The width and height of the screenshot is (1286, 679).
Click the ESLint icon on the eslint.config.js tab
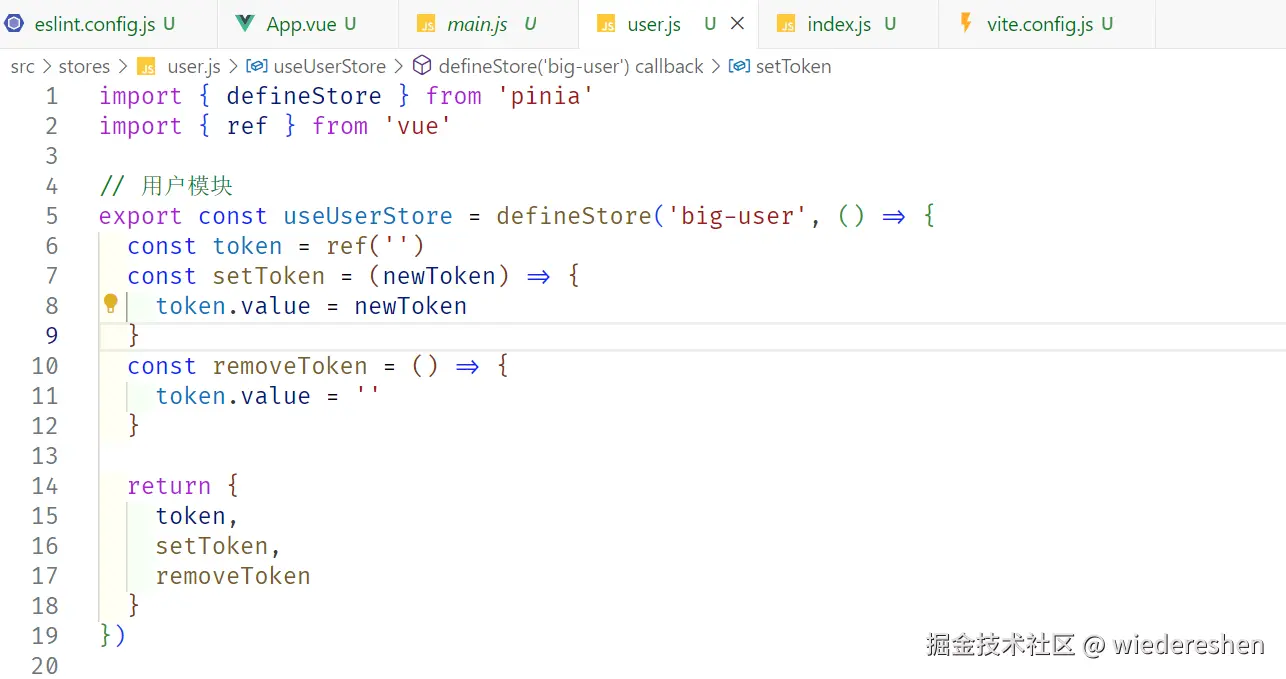pyautogui.click(x=15, y=24)
